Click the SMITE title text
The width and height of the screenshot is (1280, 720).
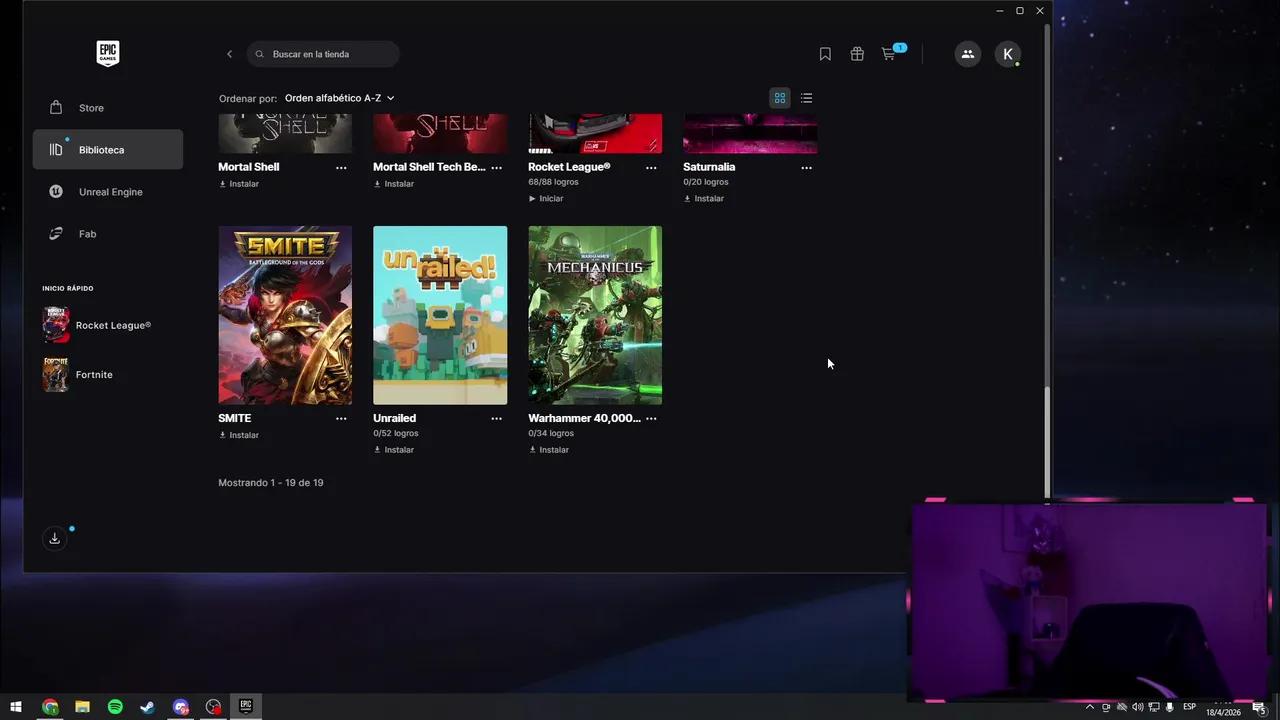(235, 418)
